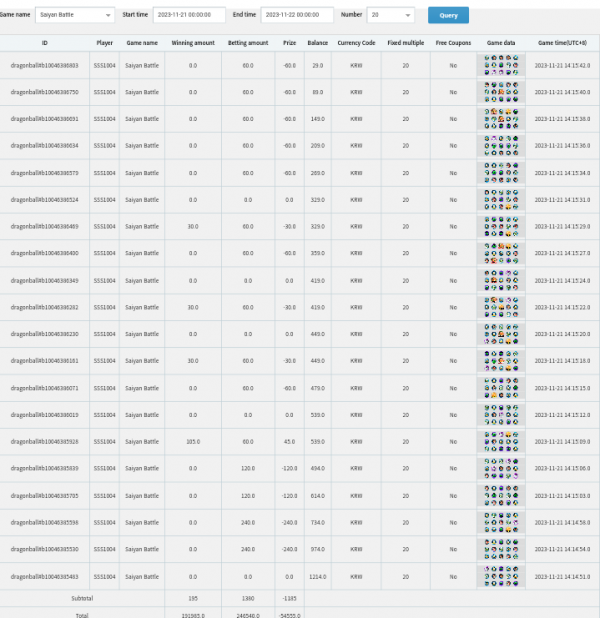Click the balance value 149.0 cell

click(x=317, y=119)
